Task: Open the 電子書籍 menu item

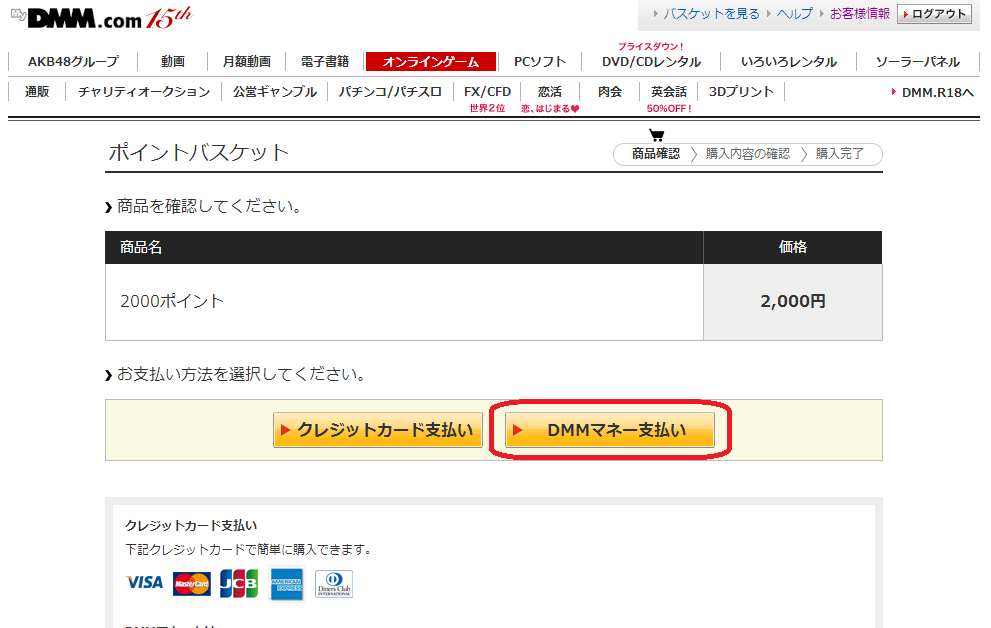Action: tap(325, 61)
